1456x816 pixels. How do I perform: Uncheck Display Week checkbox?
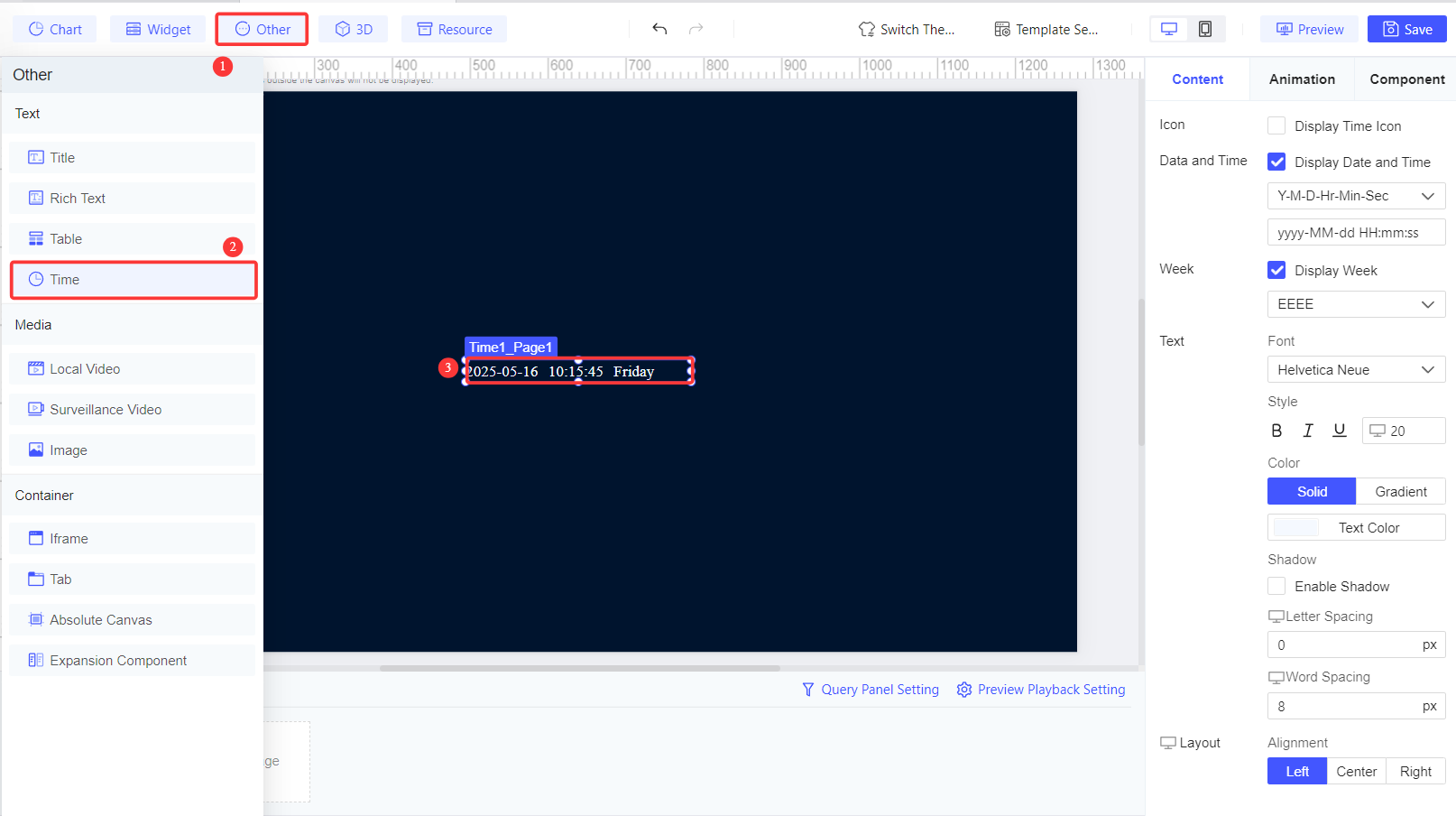pos(1276,270)
